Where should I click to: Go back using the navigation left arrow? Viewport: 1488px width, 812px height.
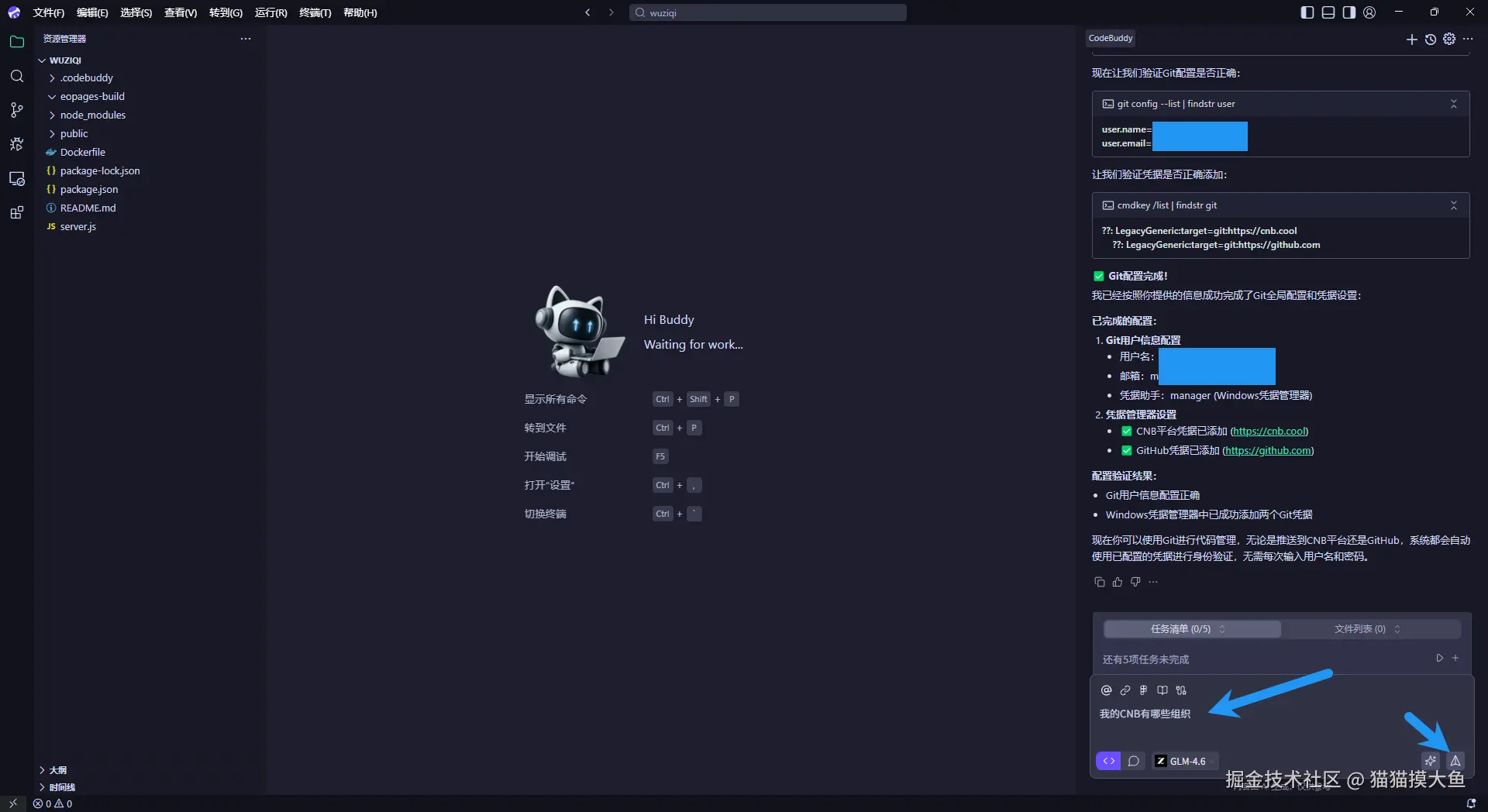pos(587,12)
